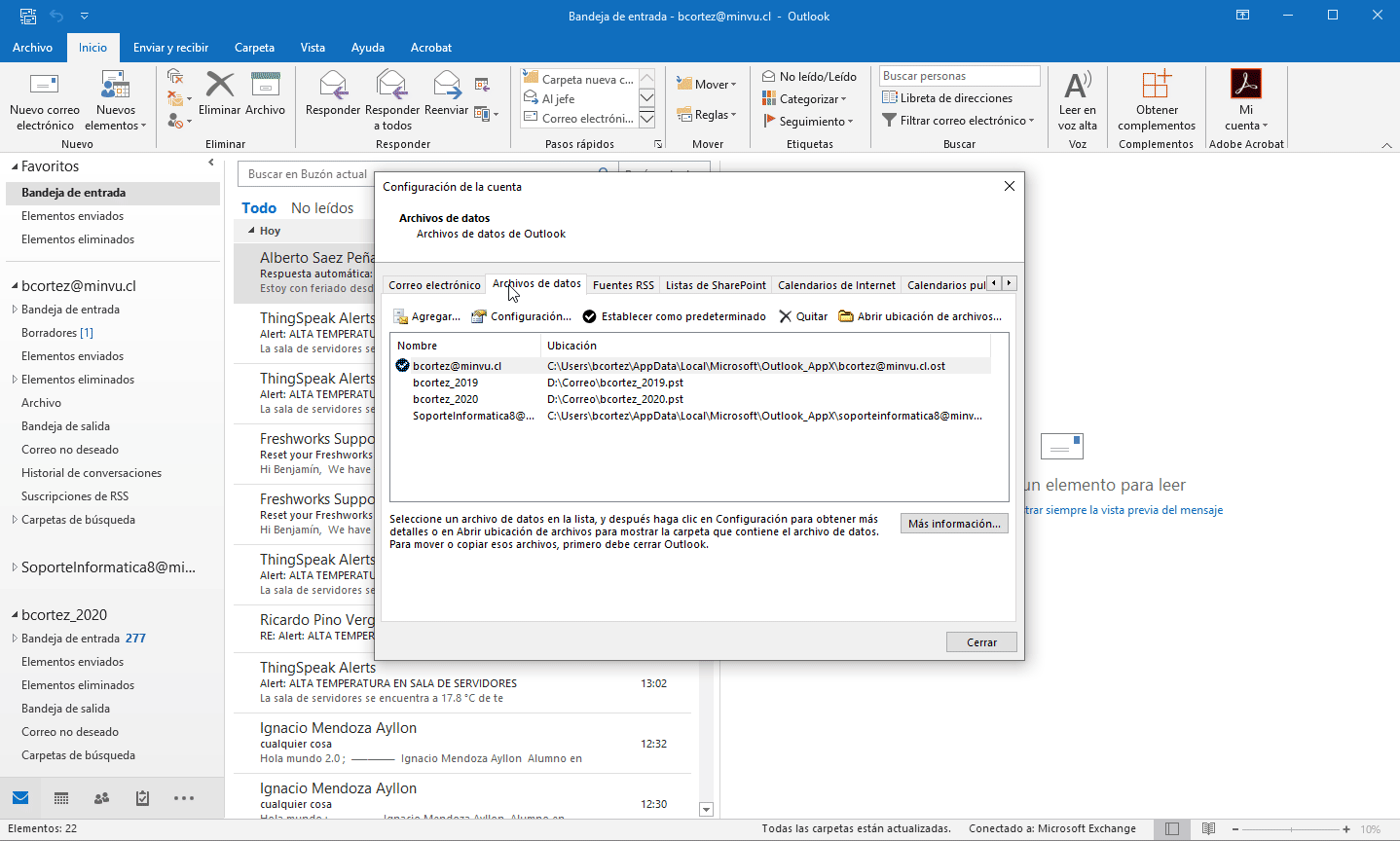Open Suscripciones de RSS folder
The height and width of the screenshot is (841, 1400).
(75, 496)
